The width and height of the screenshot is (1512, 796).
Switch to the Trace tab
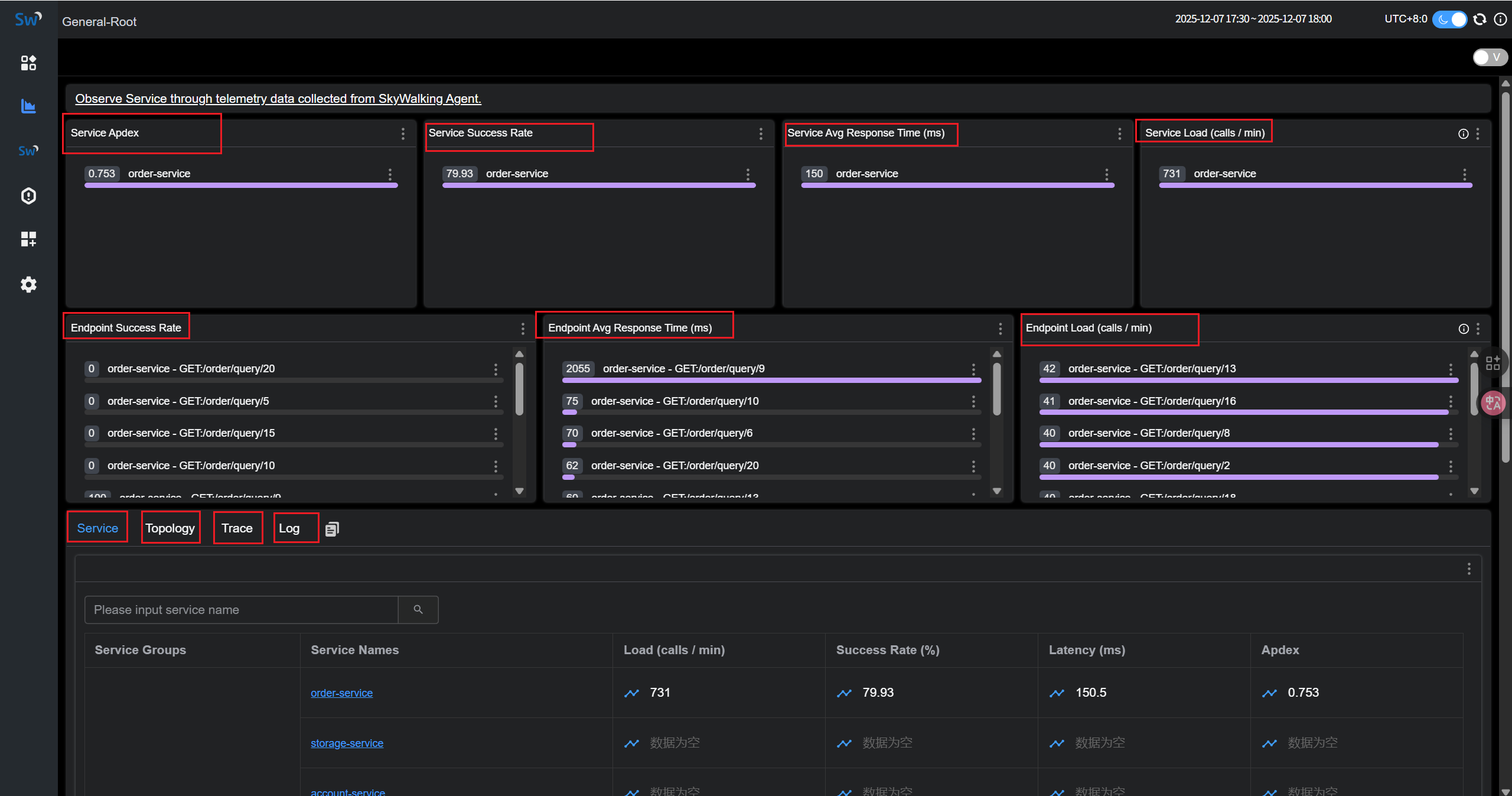[x=237, y=528]
